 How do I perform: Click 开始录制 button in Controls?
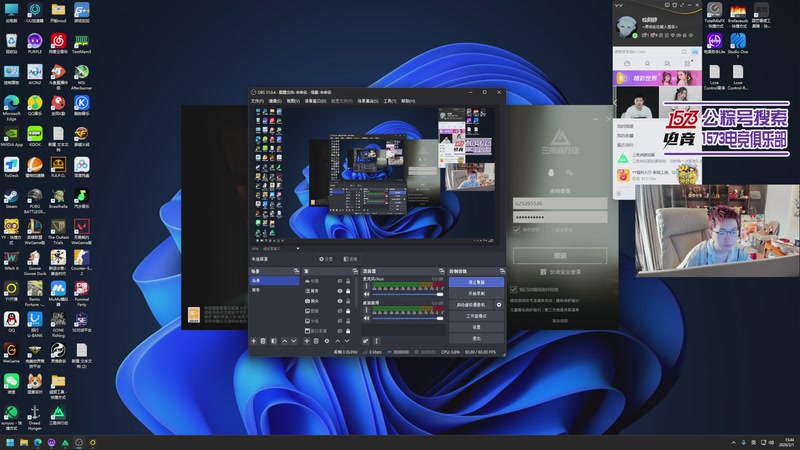(x=477, y=293)
